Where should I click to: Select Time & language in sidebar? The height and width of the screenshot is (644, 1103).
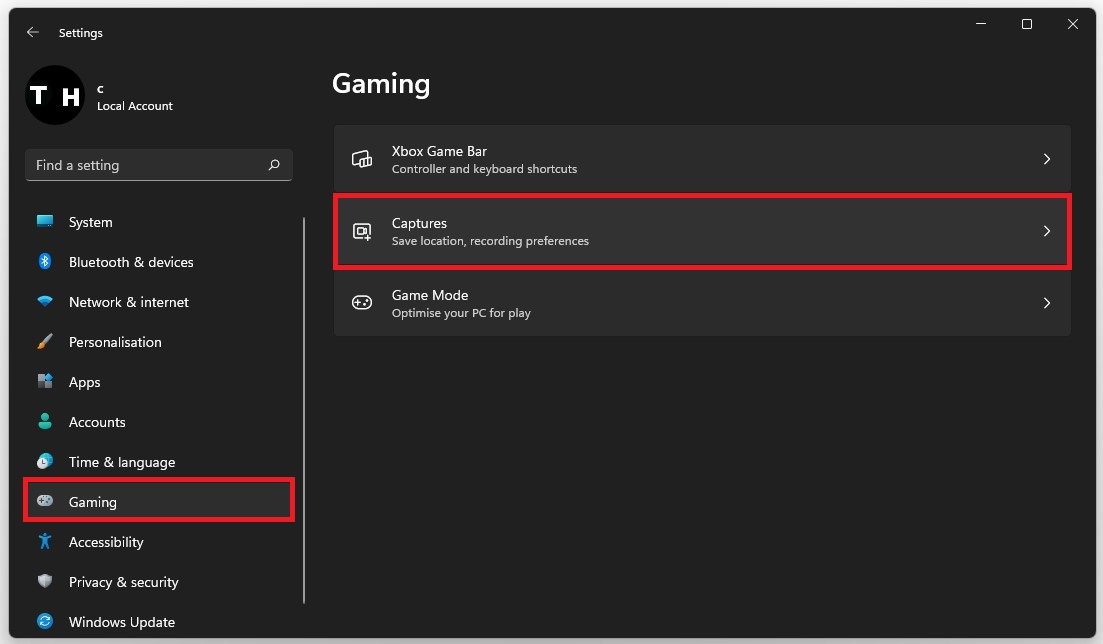pos(121,462)
